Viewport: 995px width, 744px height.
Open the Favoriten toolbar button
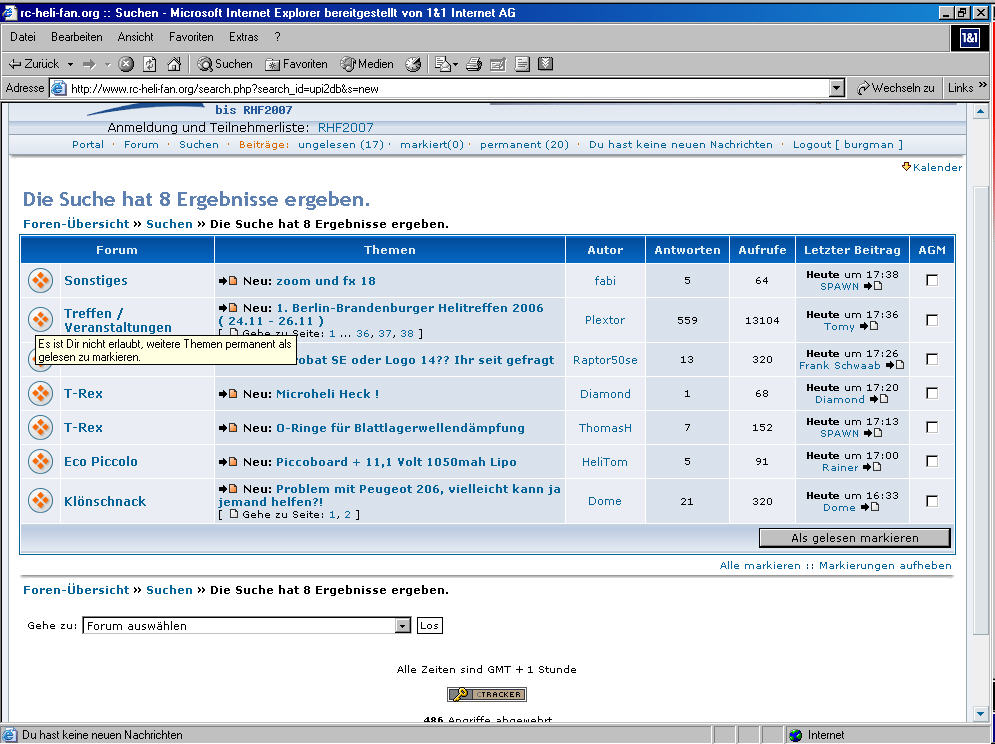point(296,63)
